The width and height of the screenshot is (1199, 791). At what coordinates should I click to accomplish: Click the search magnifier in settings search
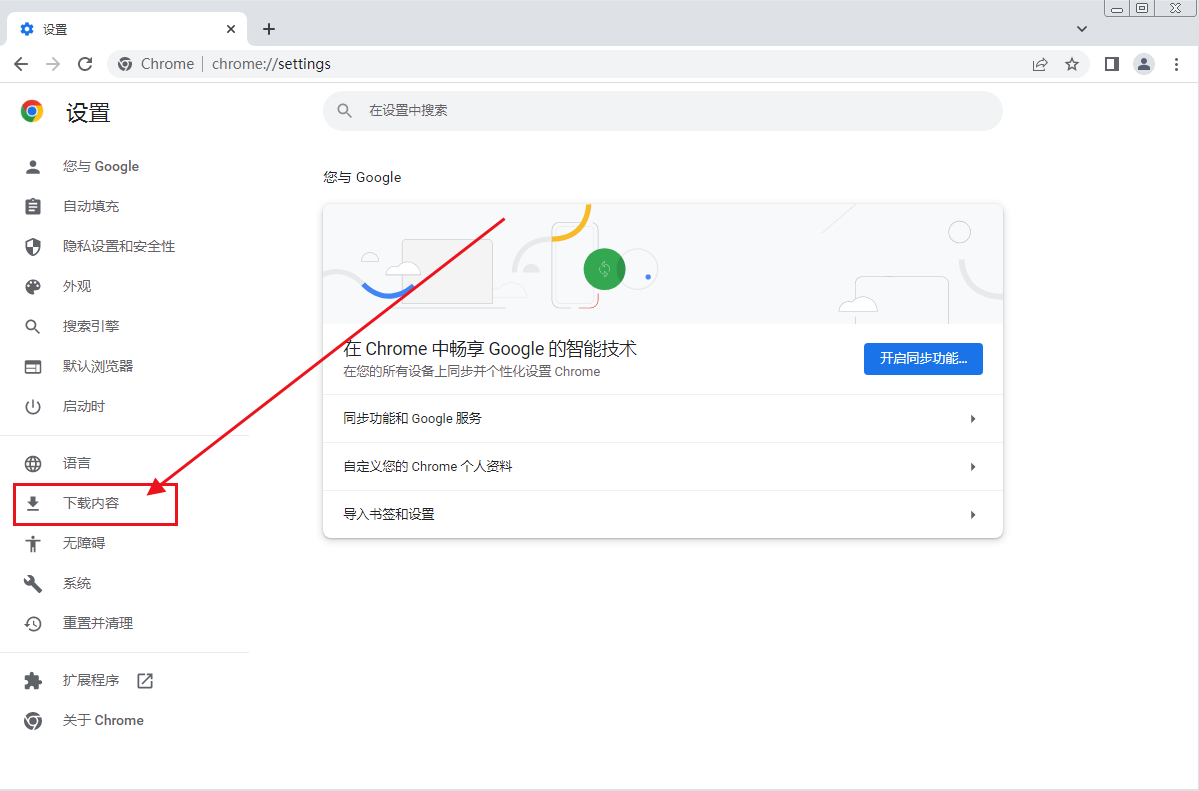click(345, 111)
